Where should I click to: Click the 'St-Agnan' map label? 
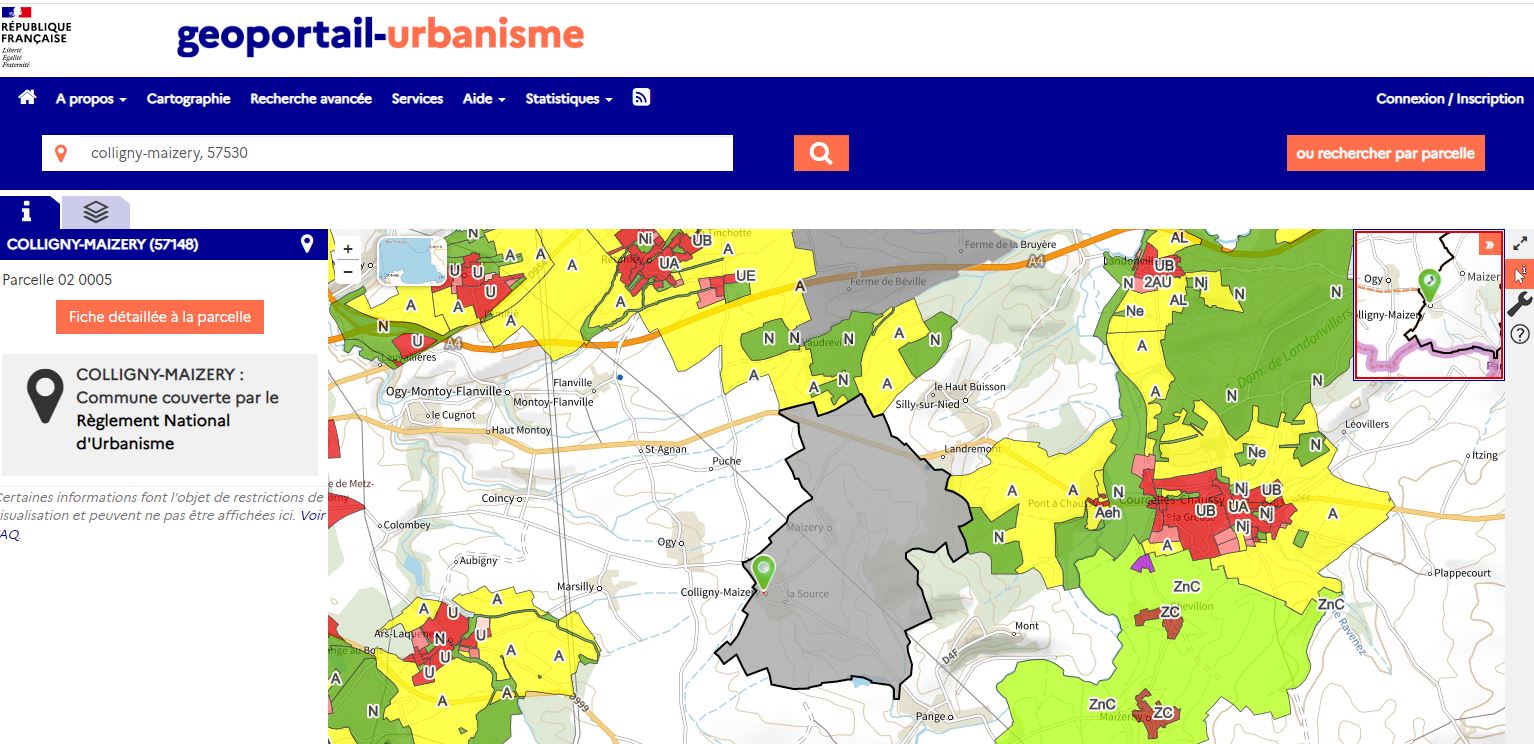click(x=666, y=449)
